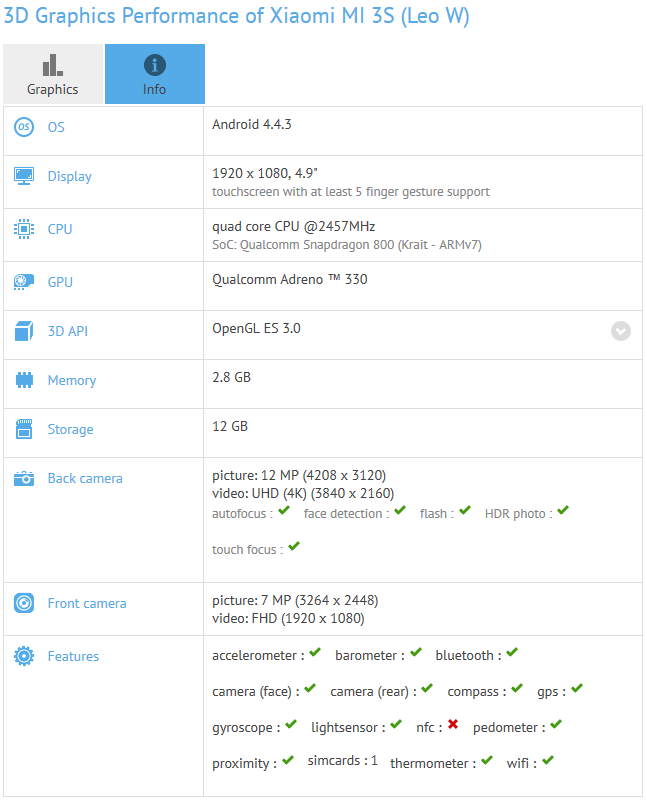Expand the OpenGL ES 3.0 details arrow

(621, 331)
